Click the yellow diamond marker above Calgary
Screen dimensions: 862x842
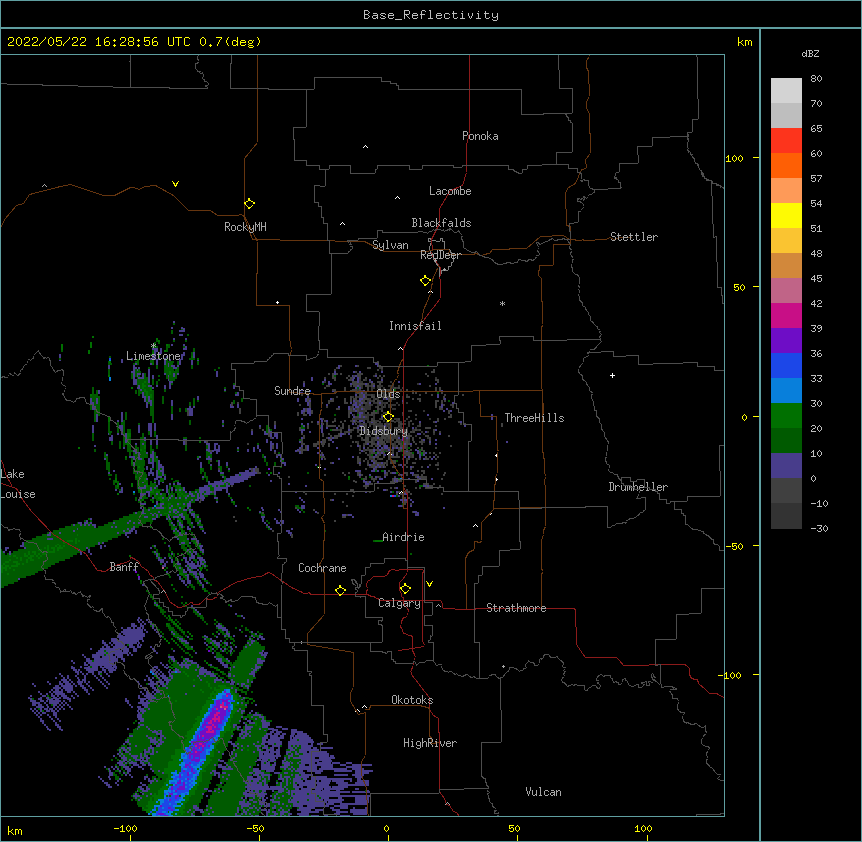point(405,589)
